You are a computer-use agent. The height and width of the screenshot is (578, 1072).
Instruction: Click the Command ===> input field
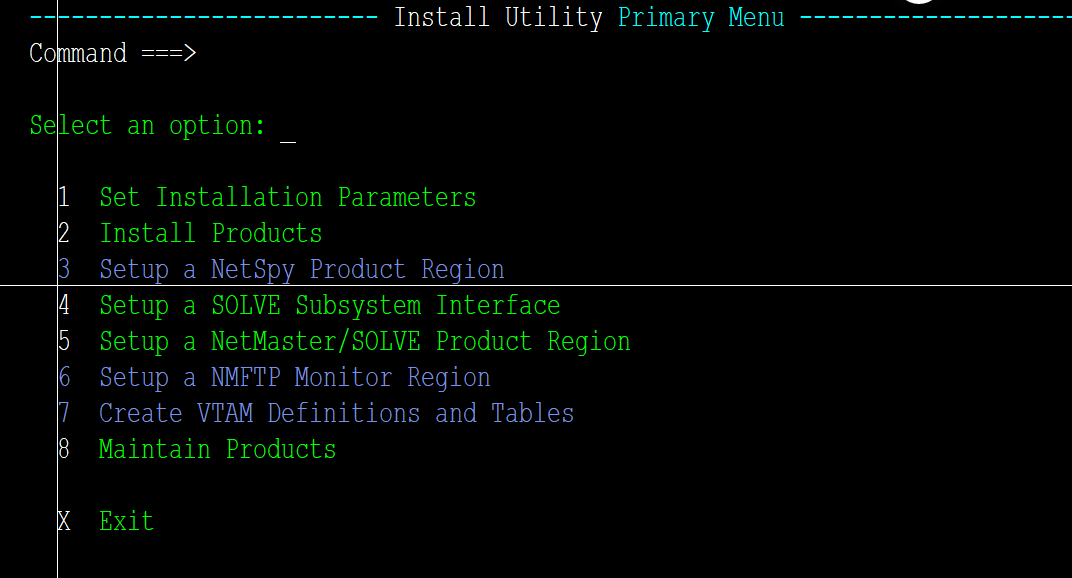(400, 54)
